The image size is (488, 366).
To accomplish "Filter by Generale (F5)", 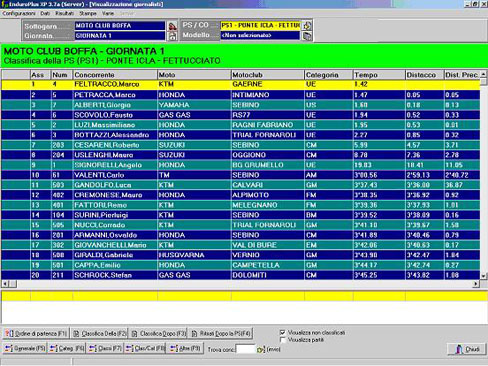I will (x=25, y=349).
